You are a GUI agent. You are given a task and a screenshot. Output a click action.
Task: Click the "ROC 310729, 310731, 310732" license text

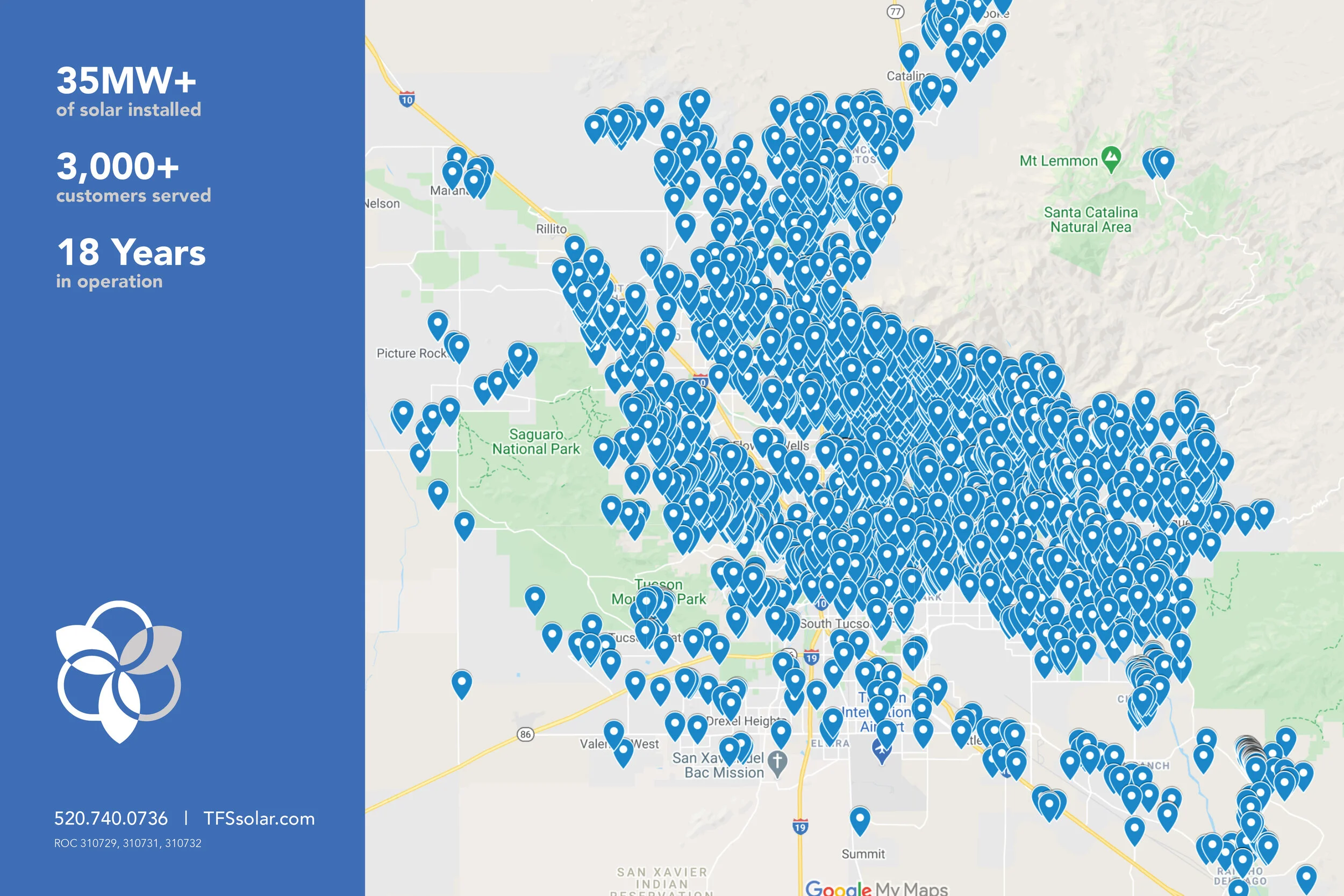[x=128, y=843]
